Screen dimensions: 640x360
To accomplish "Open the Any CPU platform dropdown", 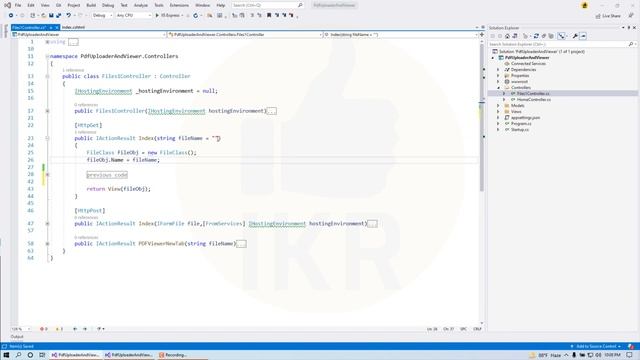I will point(133,16).
